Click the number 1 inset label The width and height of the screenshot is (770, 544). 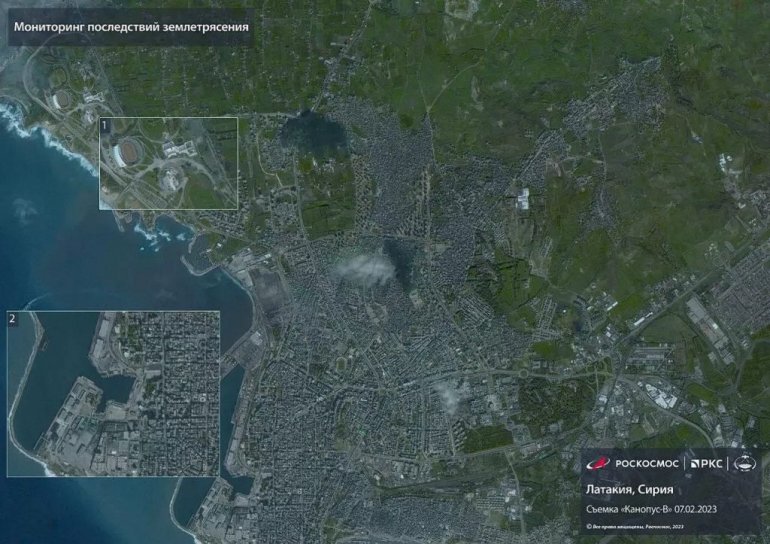pos(105,124)
